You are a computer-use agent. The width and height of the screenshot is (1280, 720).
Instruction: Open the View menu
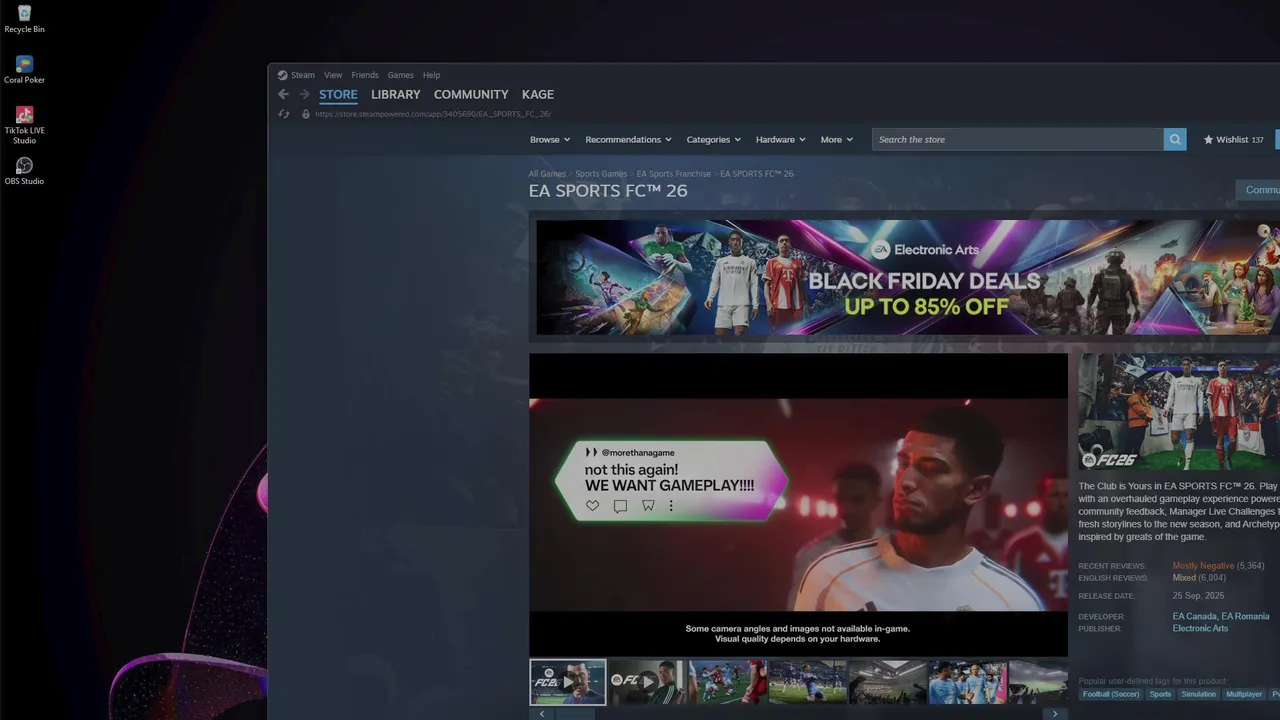[x=333, y=75]
